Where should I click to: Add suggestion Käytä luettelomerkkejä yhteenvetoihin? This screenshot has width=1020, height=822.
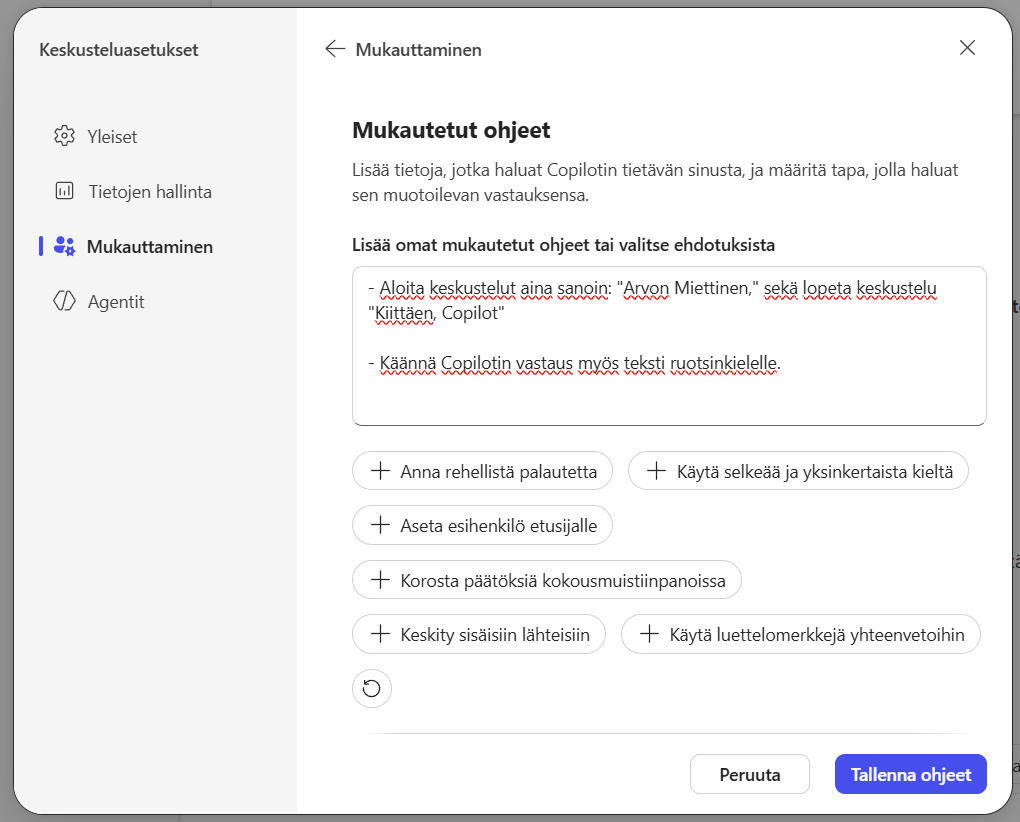(800, 634)
